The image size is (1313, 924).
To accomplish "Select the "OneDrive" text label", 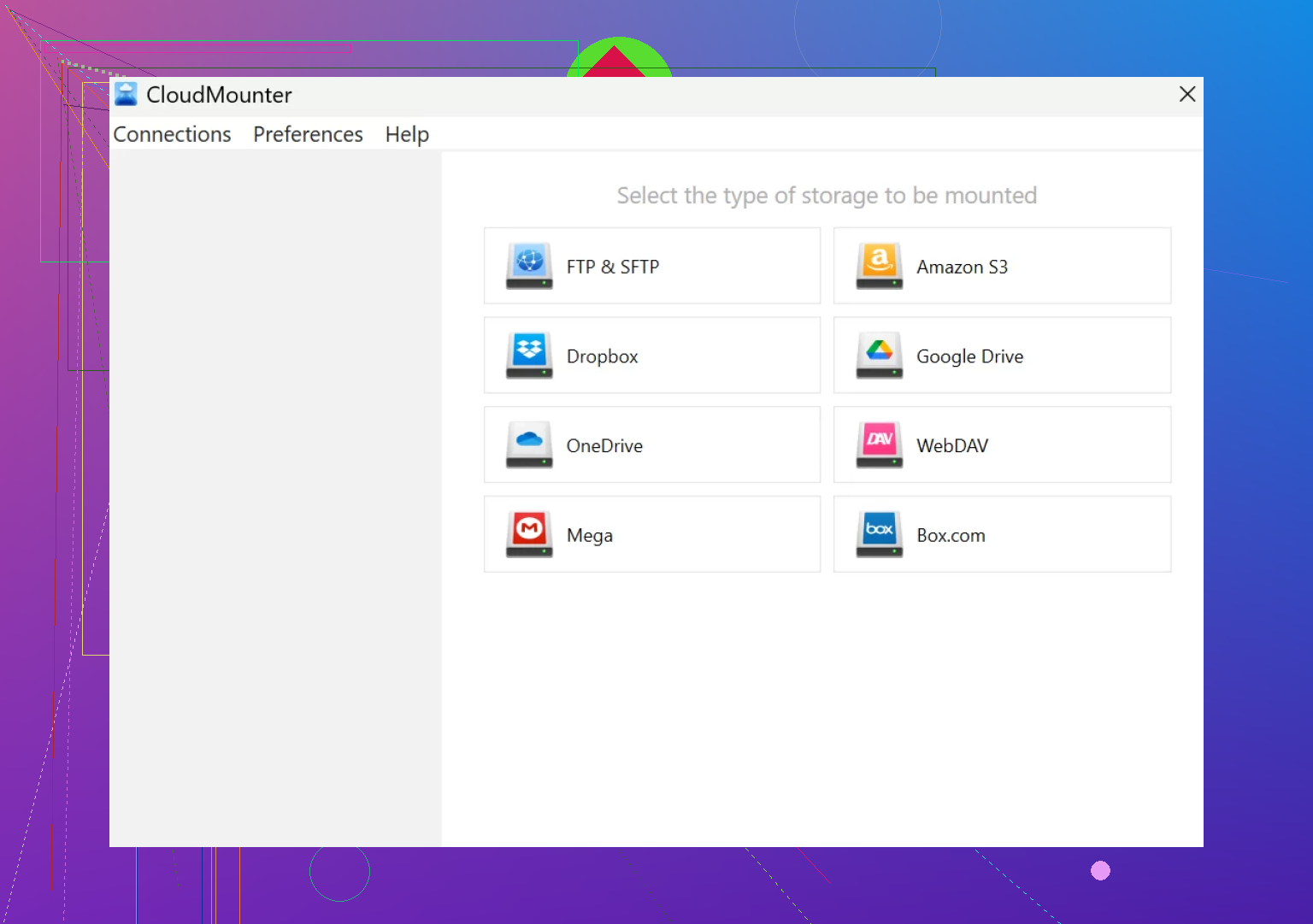I will pos(604,445).
